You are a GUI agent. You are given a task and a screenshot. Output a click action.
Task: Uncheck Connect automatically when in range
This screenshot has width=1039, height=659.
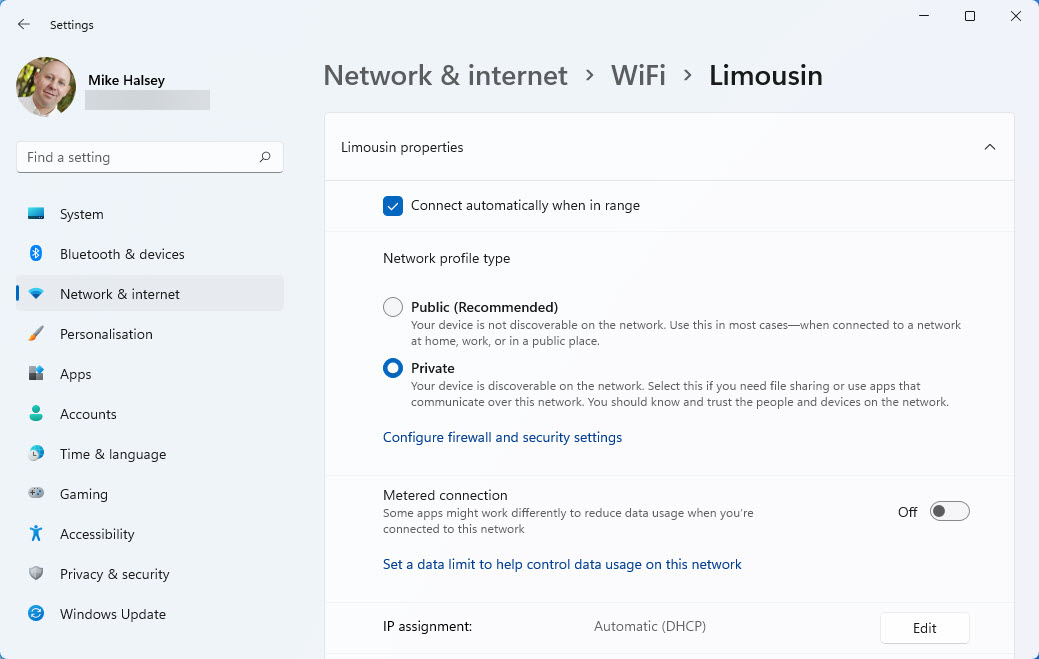click(393, 206)
